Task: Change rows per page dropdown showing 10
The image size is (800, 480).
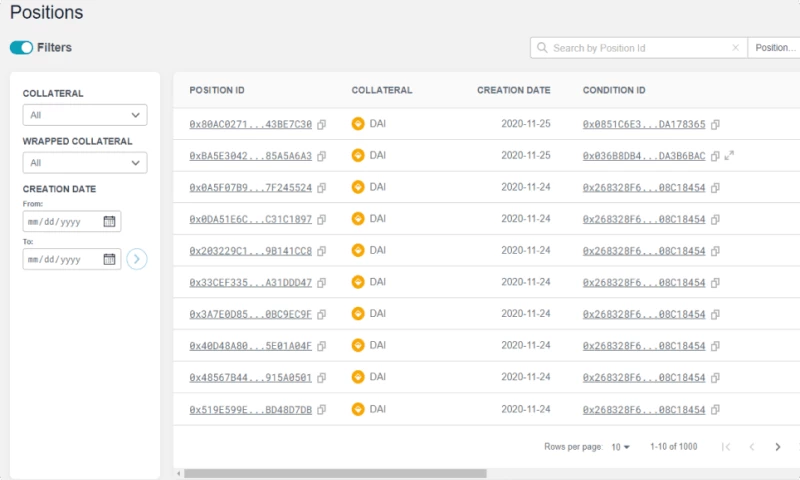Action: 620,447
